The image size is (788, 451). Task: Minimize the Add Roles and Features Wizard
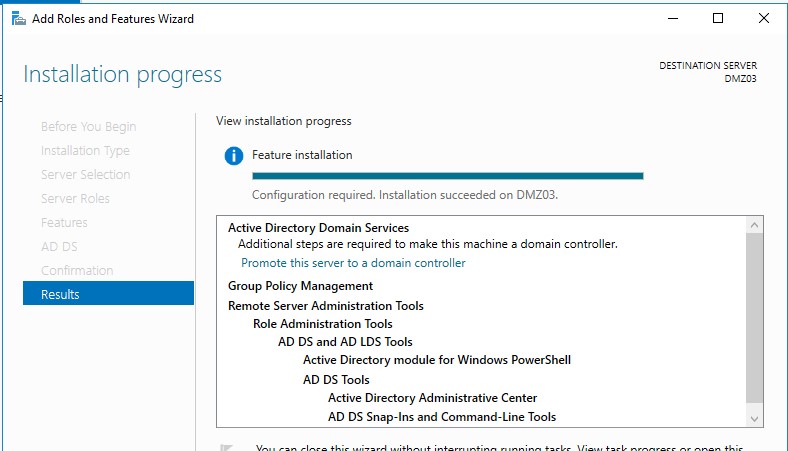[x=673, y=19]
